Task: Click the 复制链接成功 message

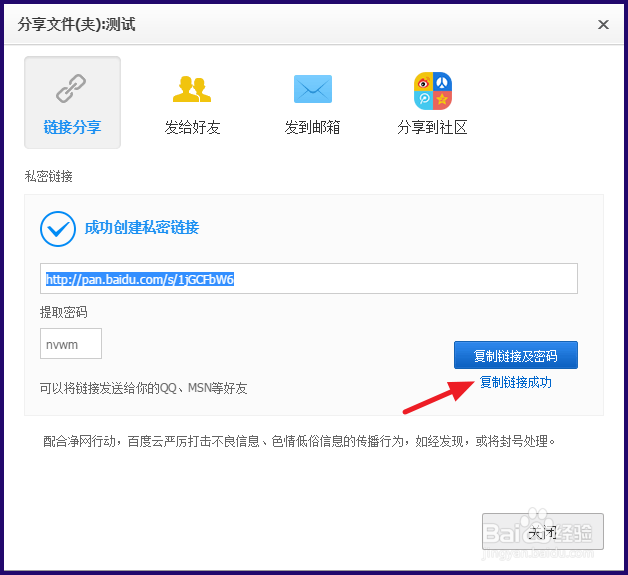Action: tap(516, 382)
